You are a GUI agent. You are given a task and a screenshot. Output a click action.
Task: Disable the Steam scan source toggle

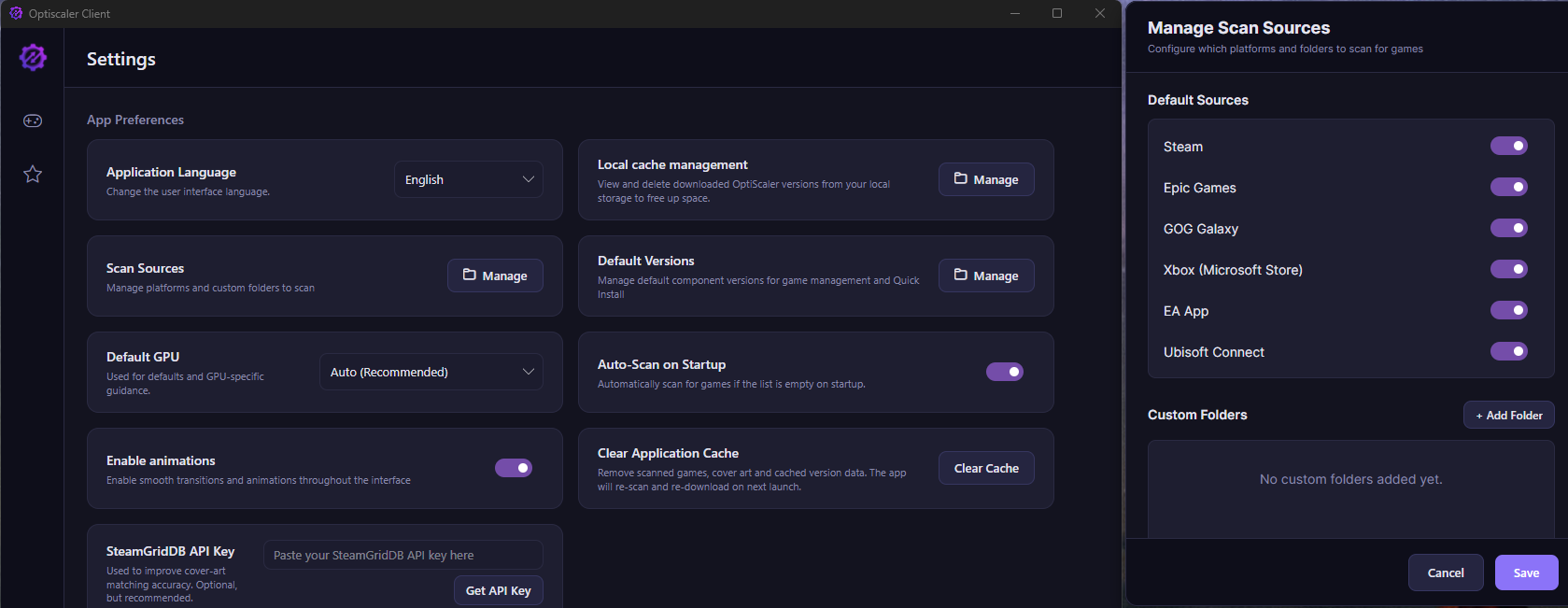(1508, 146)
